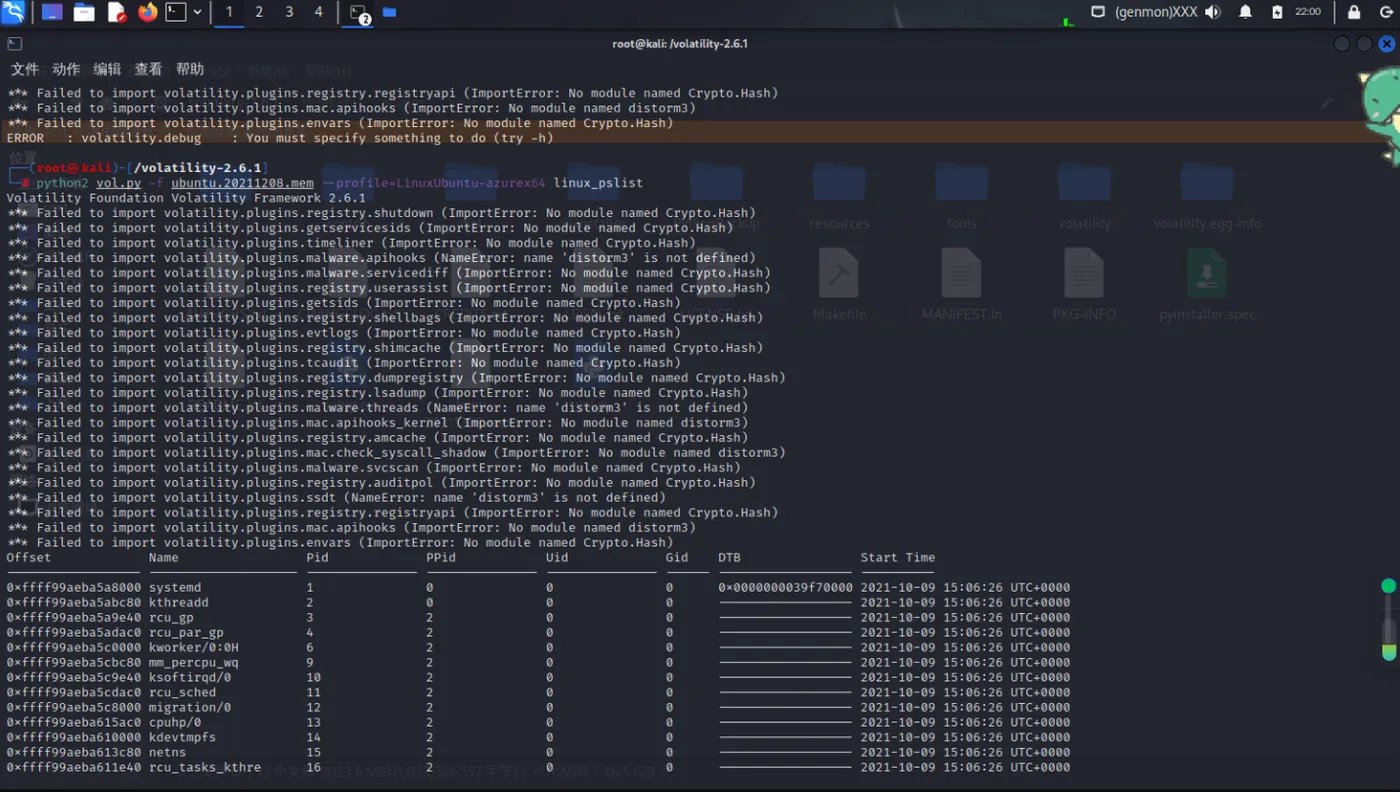Click the (genmon)XXX panel text
This screenshot has height=792, width=1400.
click(1157, 12)
